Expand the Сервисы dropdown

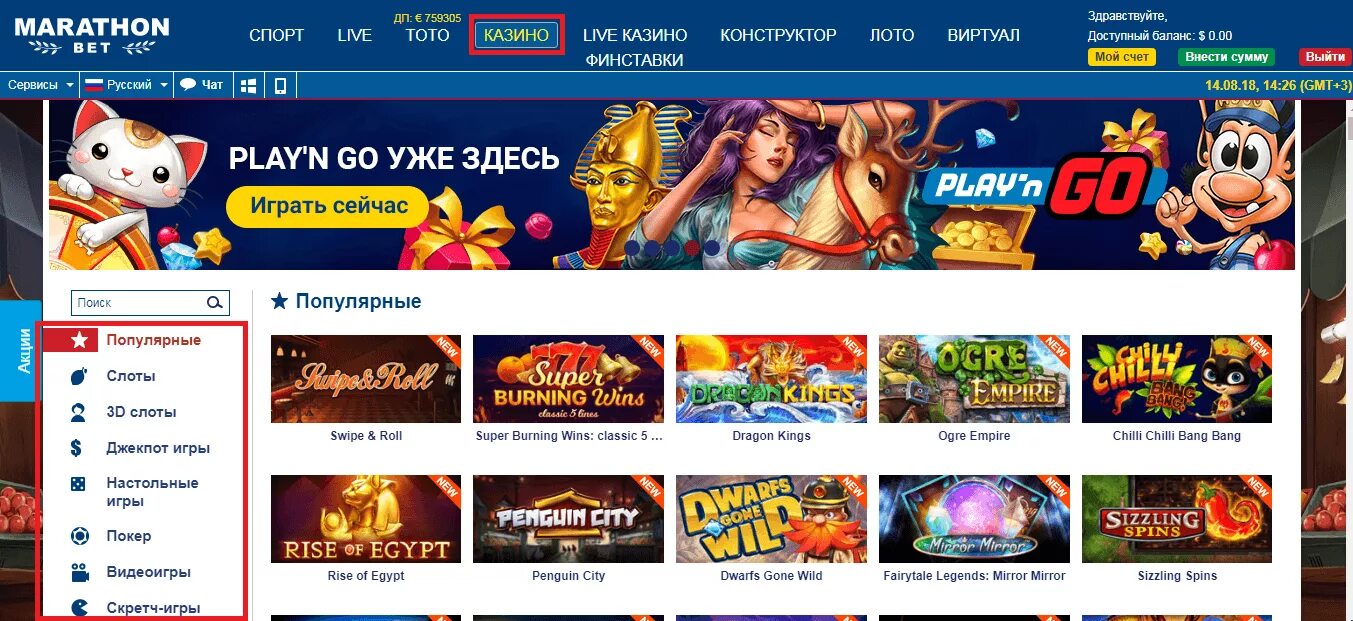[x=40, y=86]
